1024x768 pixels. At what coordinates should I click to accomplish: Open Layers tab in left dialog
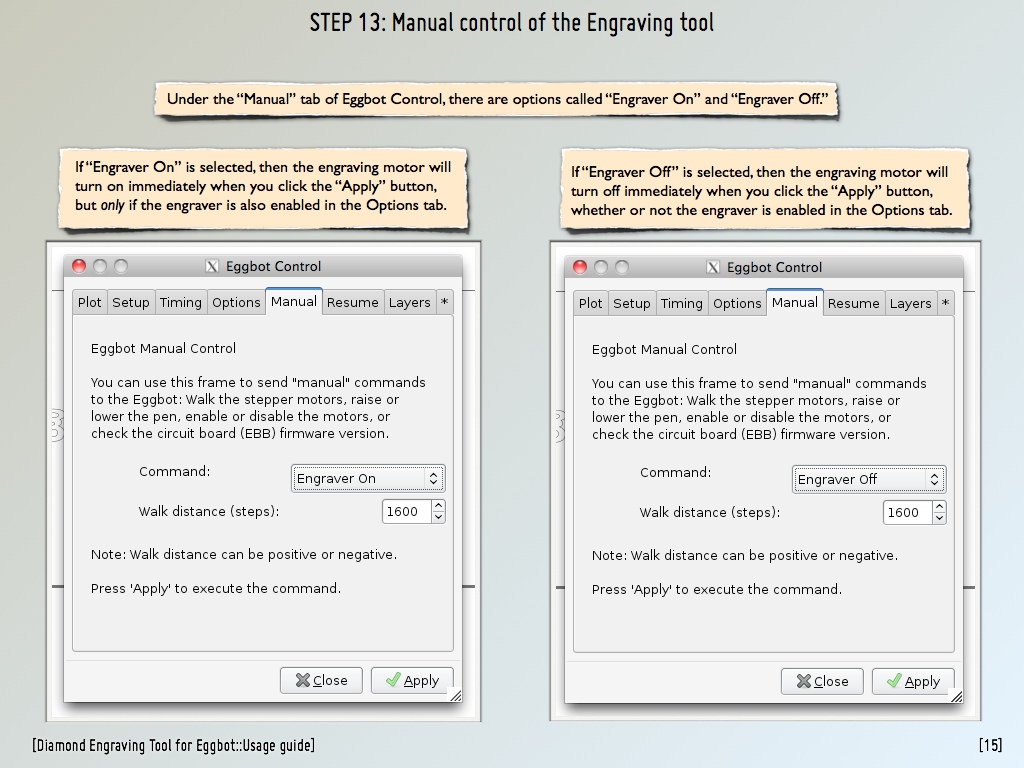point(409,303)
